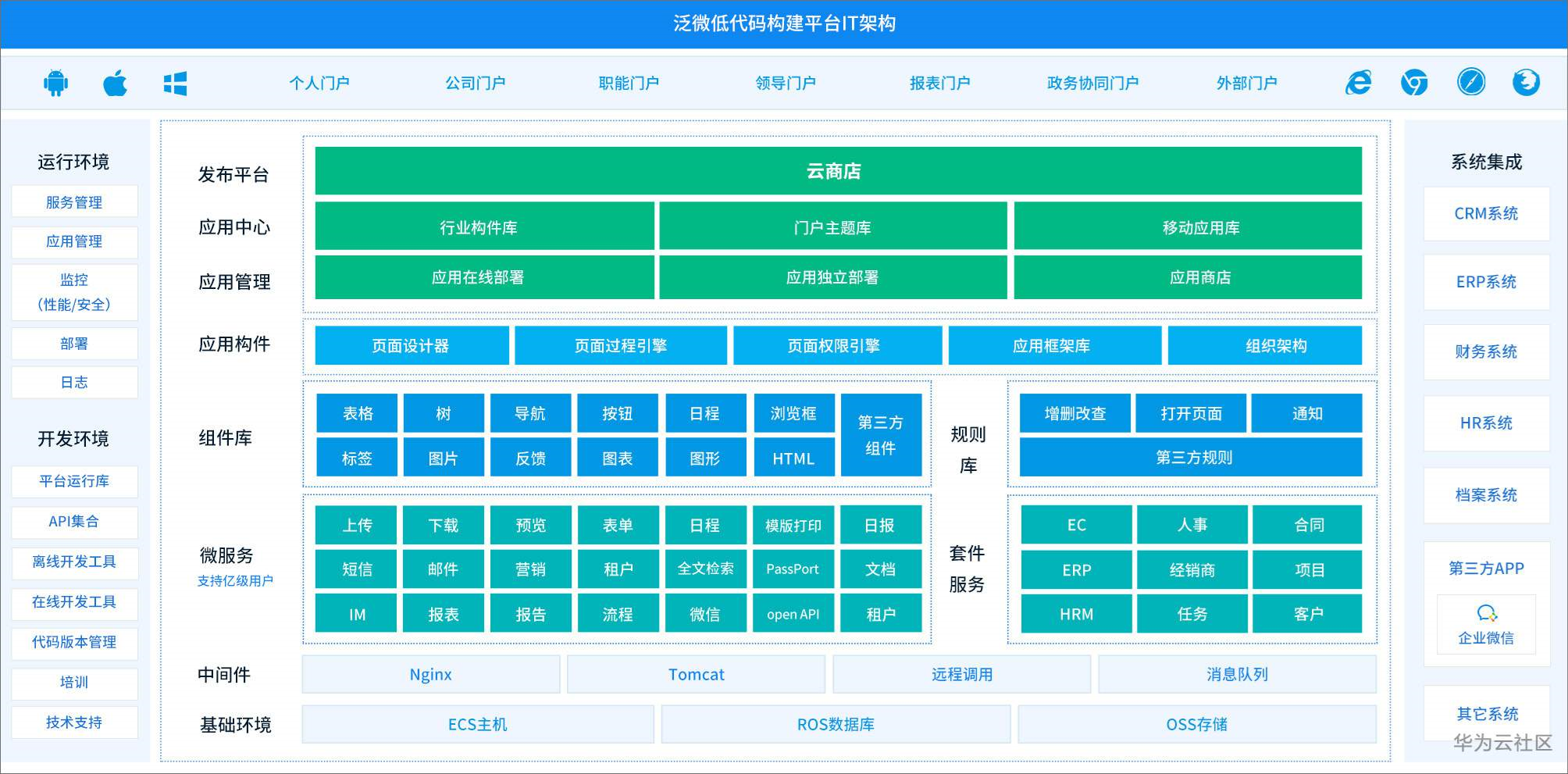Open 监控 (性能/安全) sidebar item
1568x774 pixels.
(74, 292)
